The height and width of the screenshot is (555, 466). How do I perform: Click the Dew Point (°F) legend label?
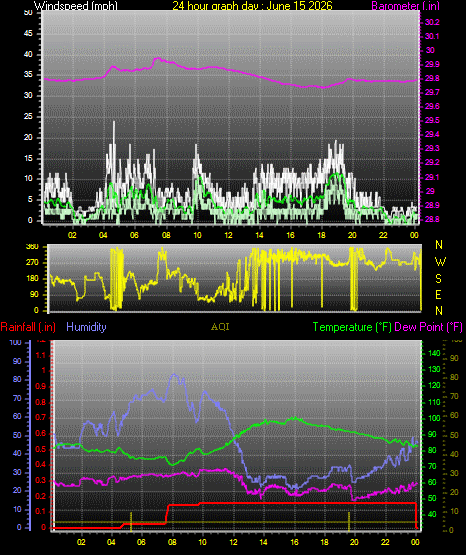(428, 327)
